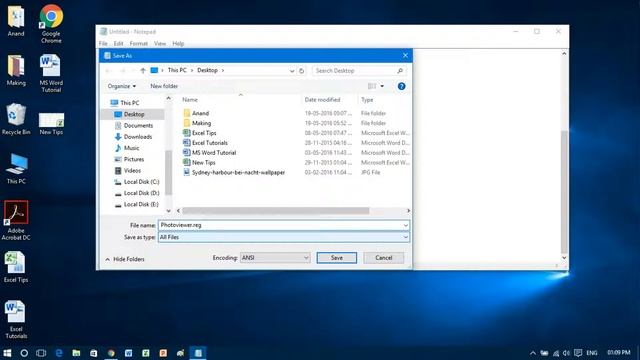The width and height of the screenshot is (640, 360).
Task: Click the file list horizontal scrollbar
Action: tap(276, 211)
